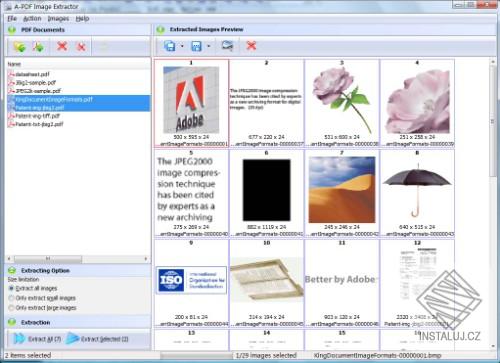Click the PDF Documents panel header icon
This screenshot has height=363, width=500.
(x=12, y=30)
